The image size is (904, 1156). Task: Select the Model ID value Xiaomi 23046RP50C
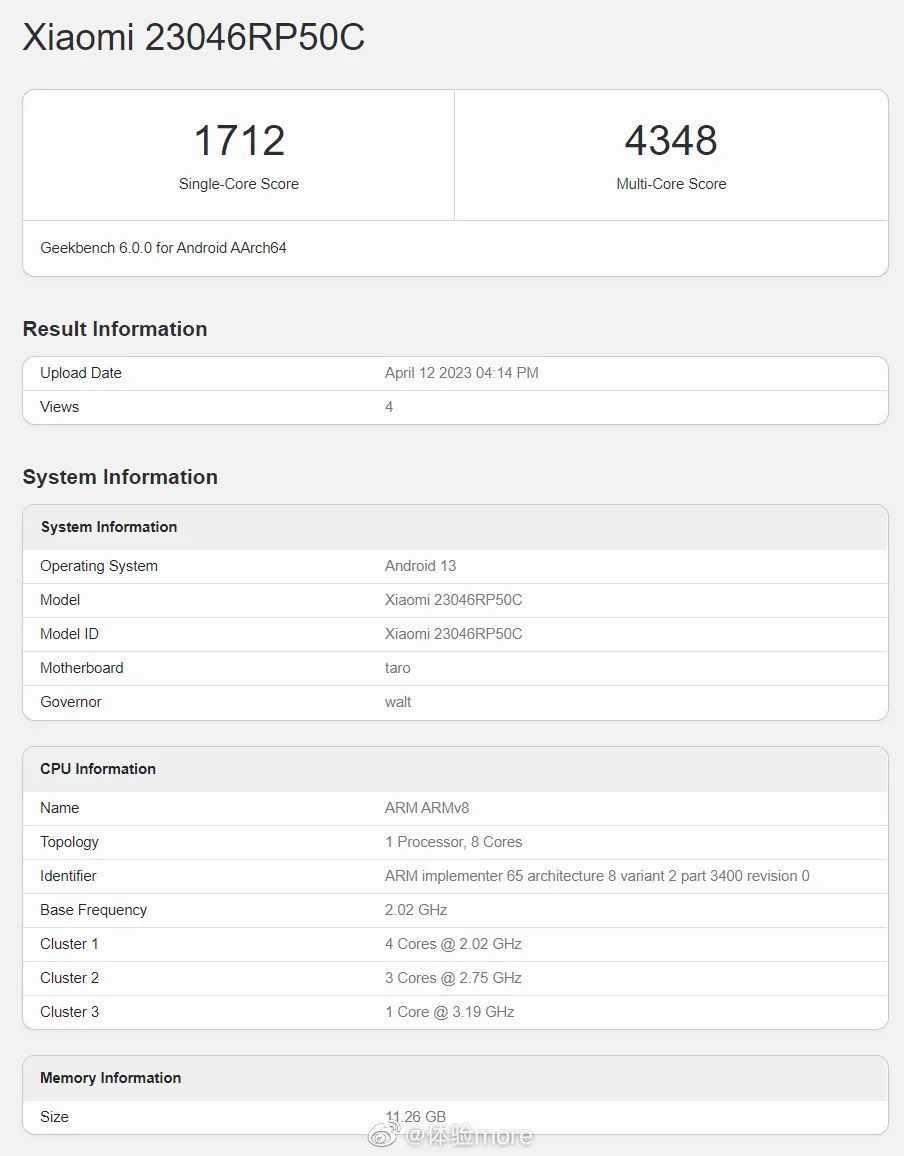(453, 634)
